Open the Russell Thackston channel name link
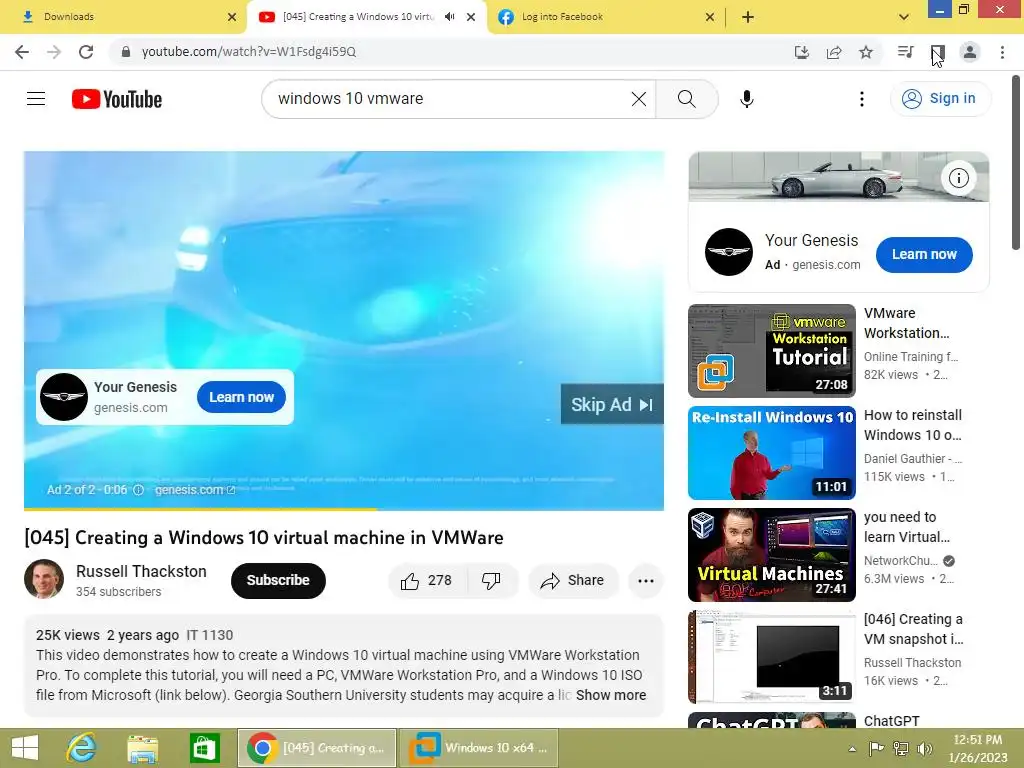Screen dimensions: 1024x768 coord(141,571)
